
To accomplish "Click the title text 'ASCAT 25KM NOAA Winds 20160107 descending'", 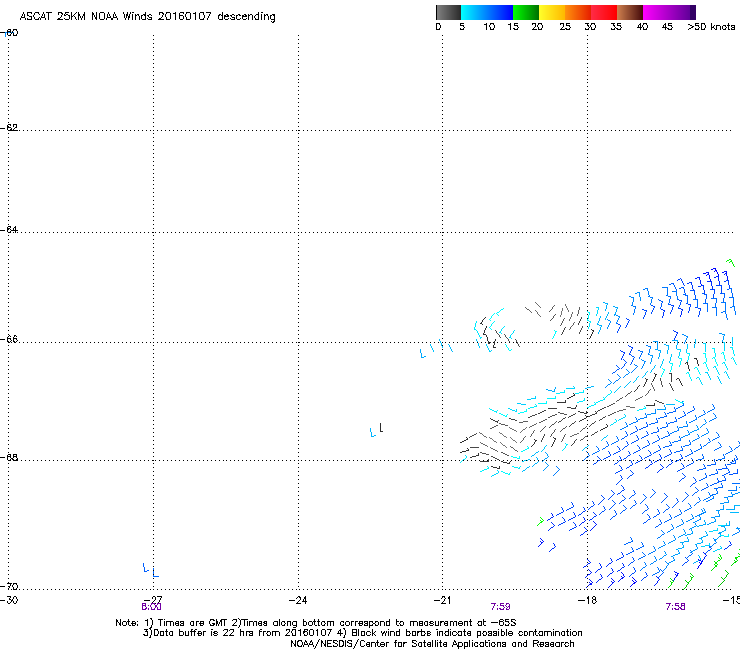I will coord(147,17).
